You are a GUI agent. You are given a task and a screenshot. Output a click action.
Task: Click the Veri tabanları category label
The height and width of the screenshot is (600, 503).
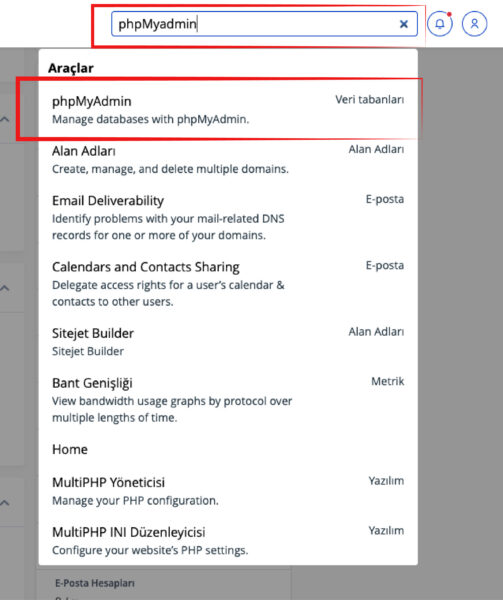tap(370, 99)
